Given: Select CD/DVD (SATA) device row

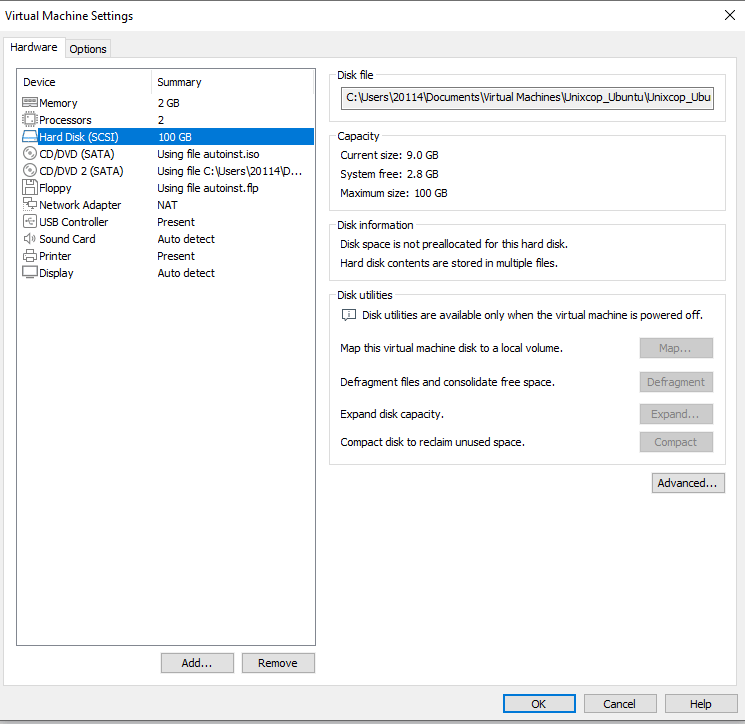Looking at the screenshot, I should [167, 154].
